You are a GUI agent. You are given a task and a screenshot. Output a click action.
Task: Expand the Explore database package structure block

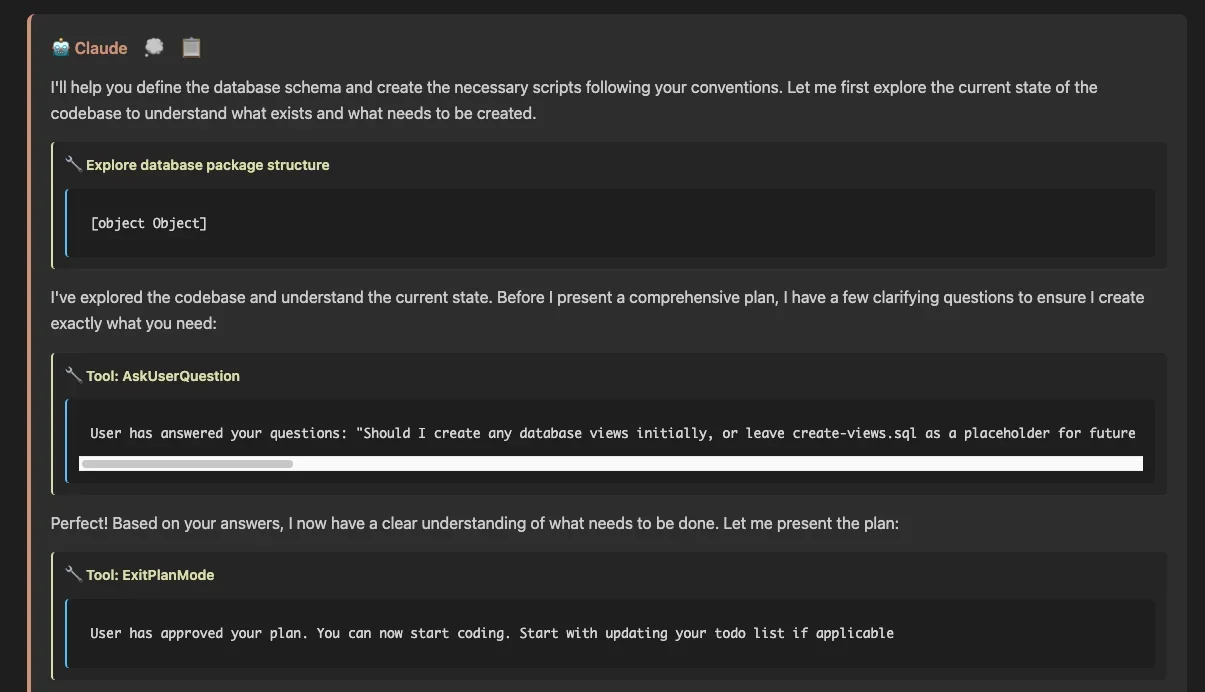[207, 165]
